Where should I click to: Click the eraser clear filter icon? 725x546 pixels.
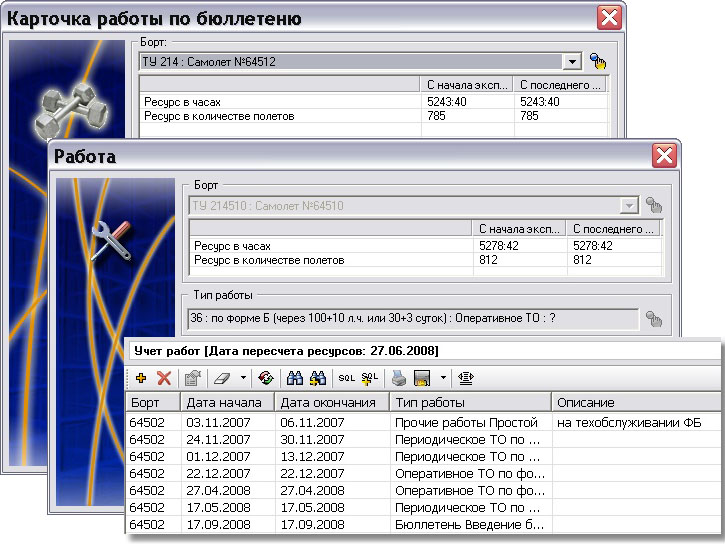222,378
